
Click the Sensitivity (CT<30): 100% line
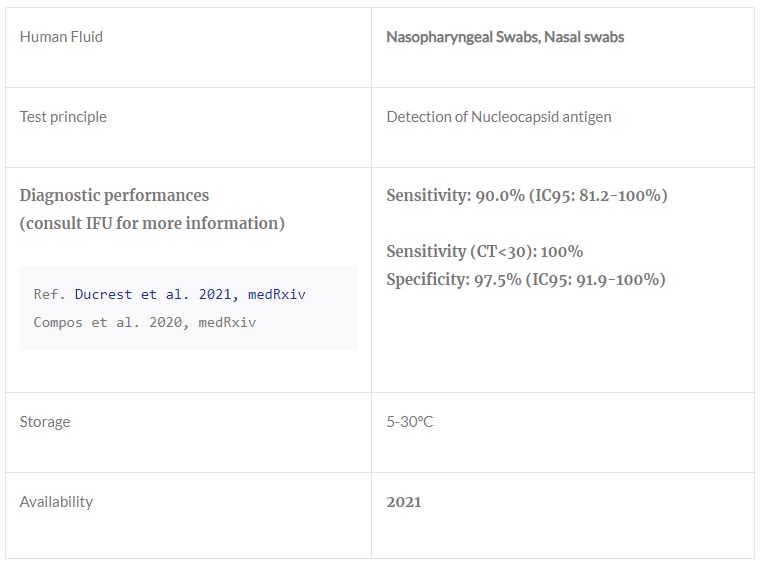pyautogui.click(x=484, y=251)
